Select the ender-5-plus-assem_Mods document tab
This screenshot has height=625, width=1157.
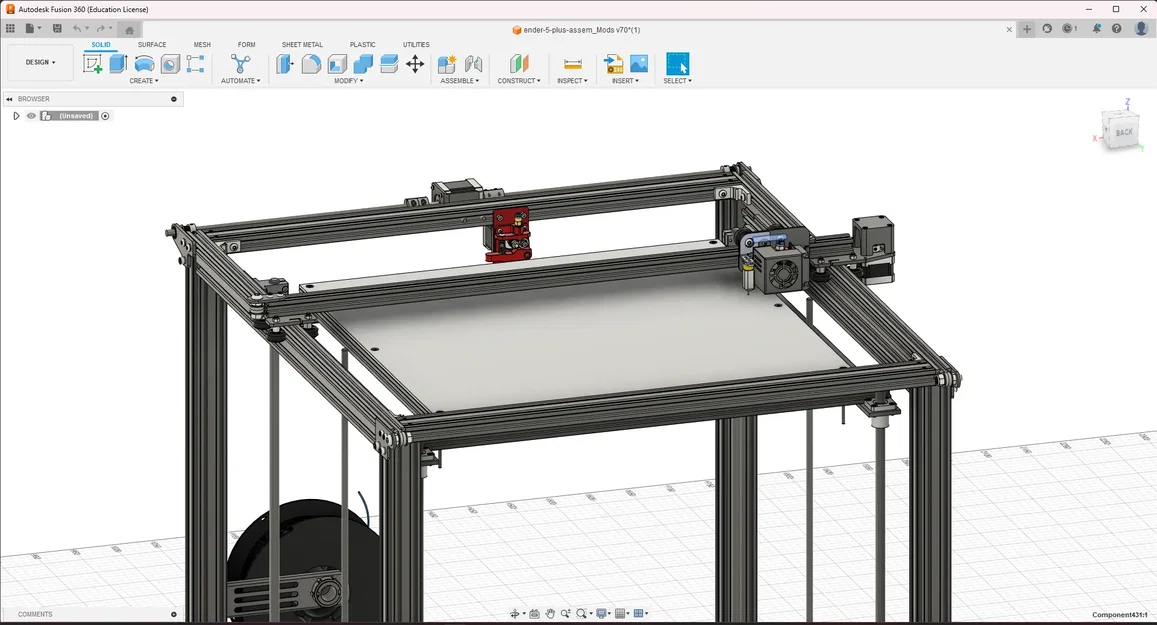point(576,30)
